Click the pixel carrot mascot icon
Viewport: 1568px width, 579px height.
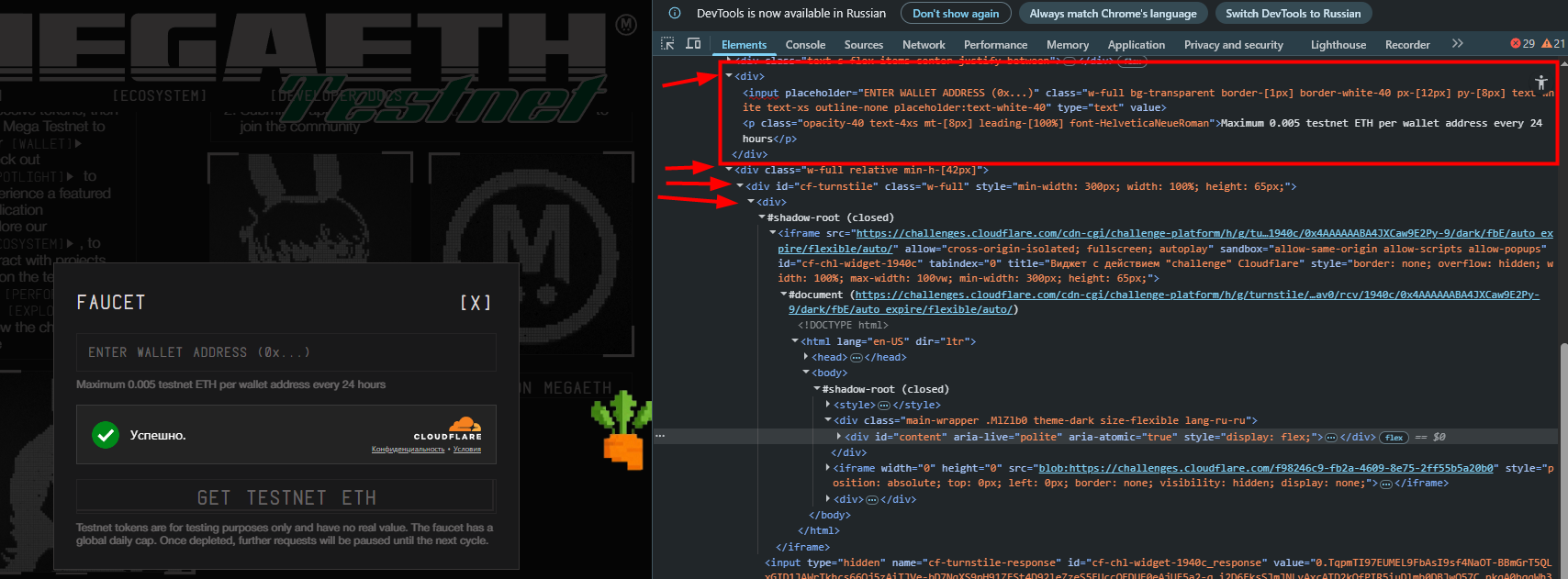click(x=622, y=429)
